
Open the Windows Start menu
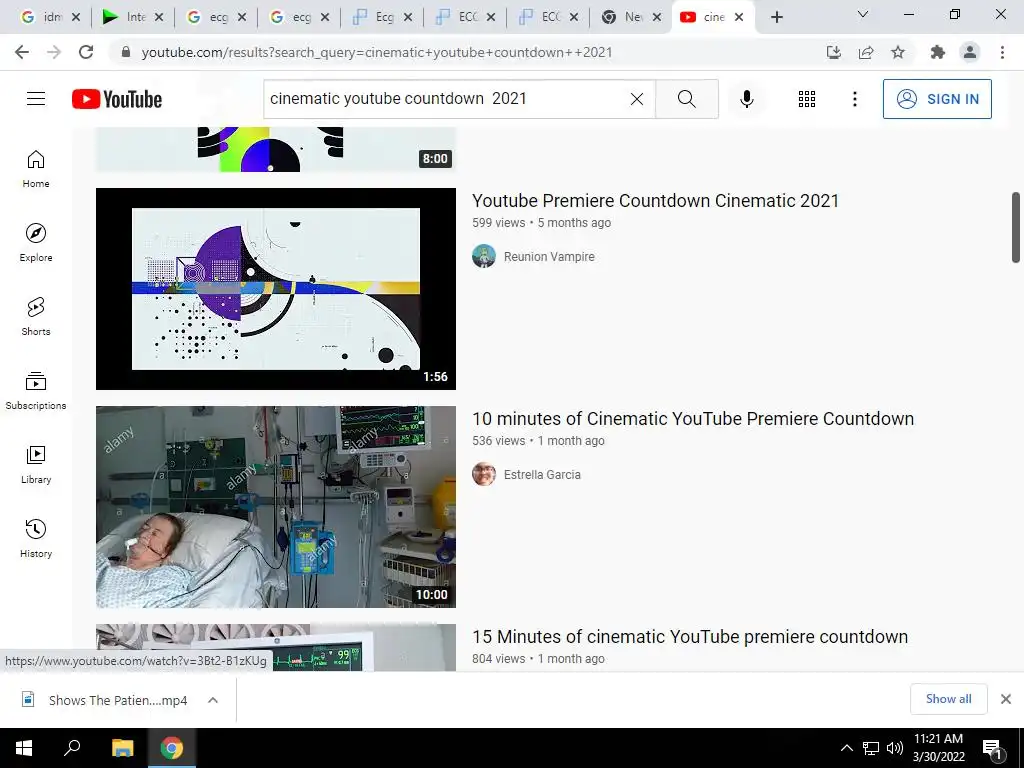tap(24, 748)
